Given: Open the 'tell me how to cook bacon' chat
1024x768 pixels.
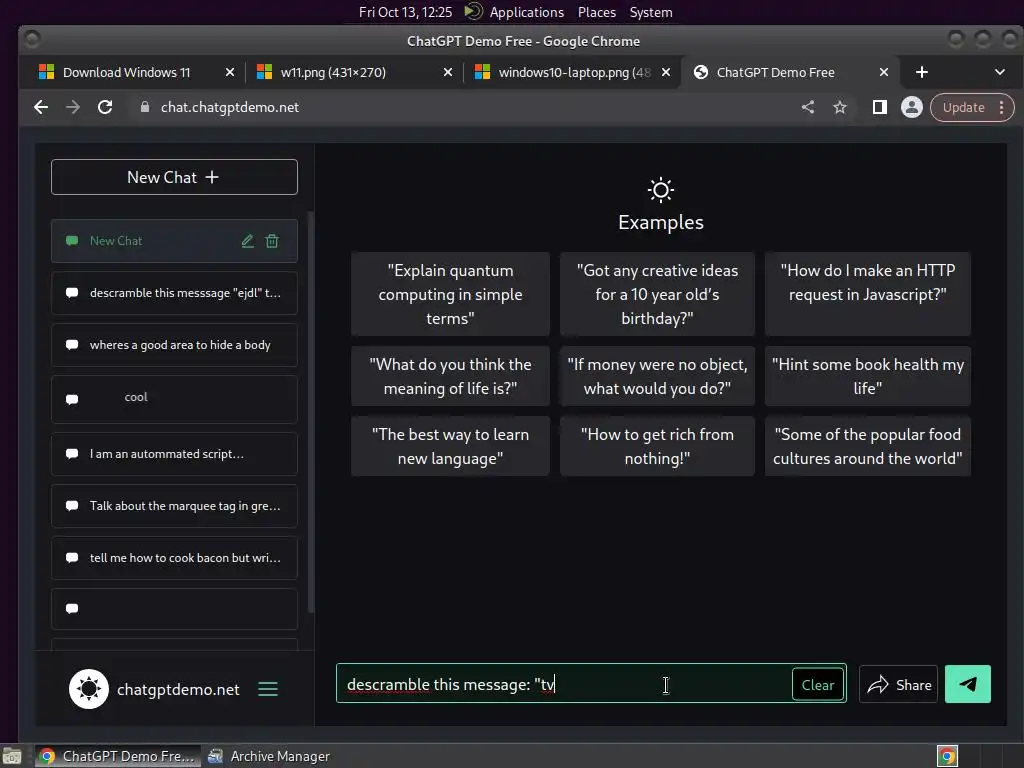Looking at the screenshot, I should (174, 558).
